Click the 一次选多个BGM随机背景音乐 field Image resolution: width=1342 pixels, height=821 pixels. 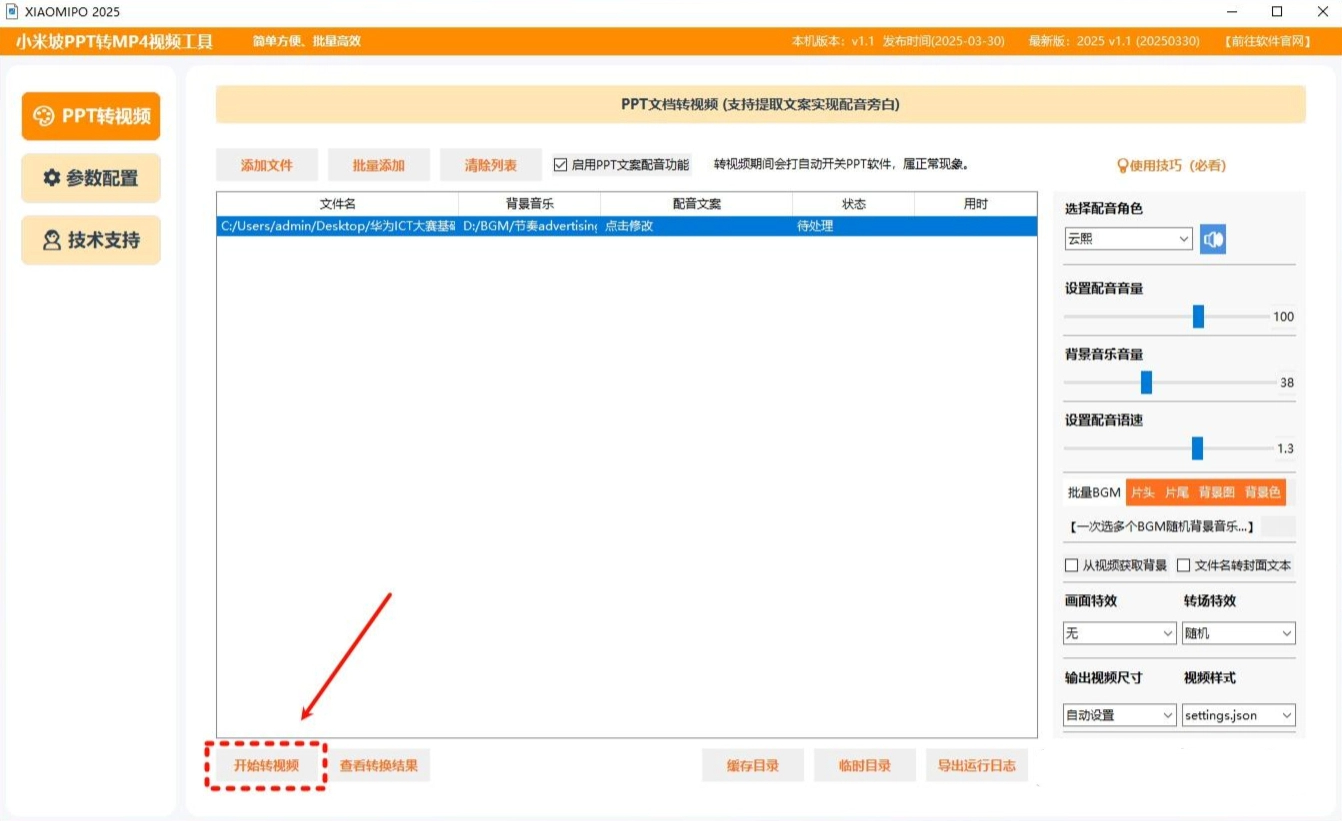[1162, 526]
